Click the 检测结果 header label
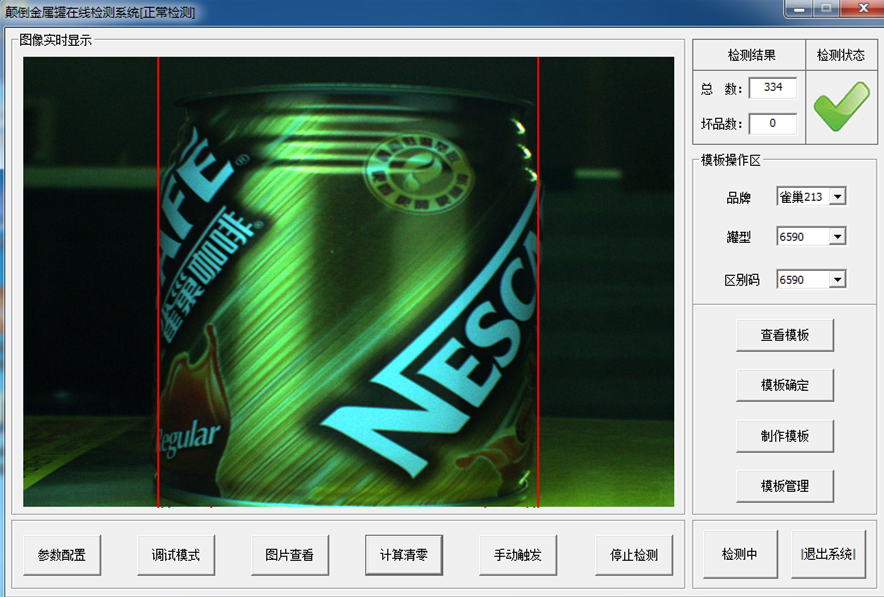 (752, 55)
